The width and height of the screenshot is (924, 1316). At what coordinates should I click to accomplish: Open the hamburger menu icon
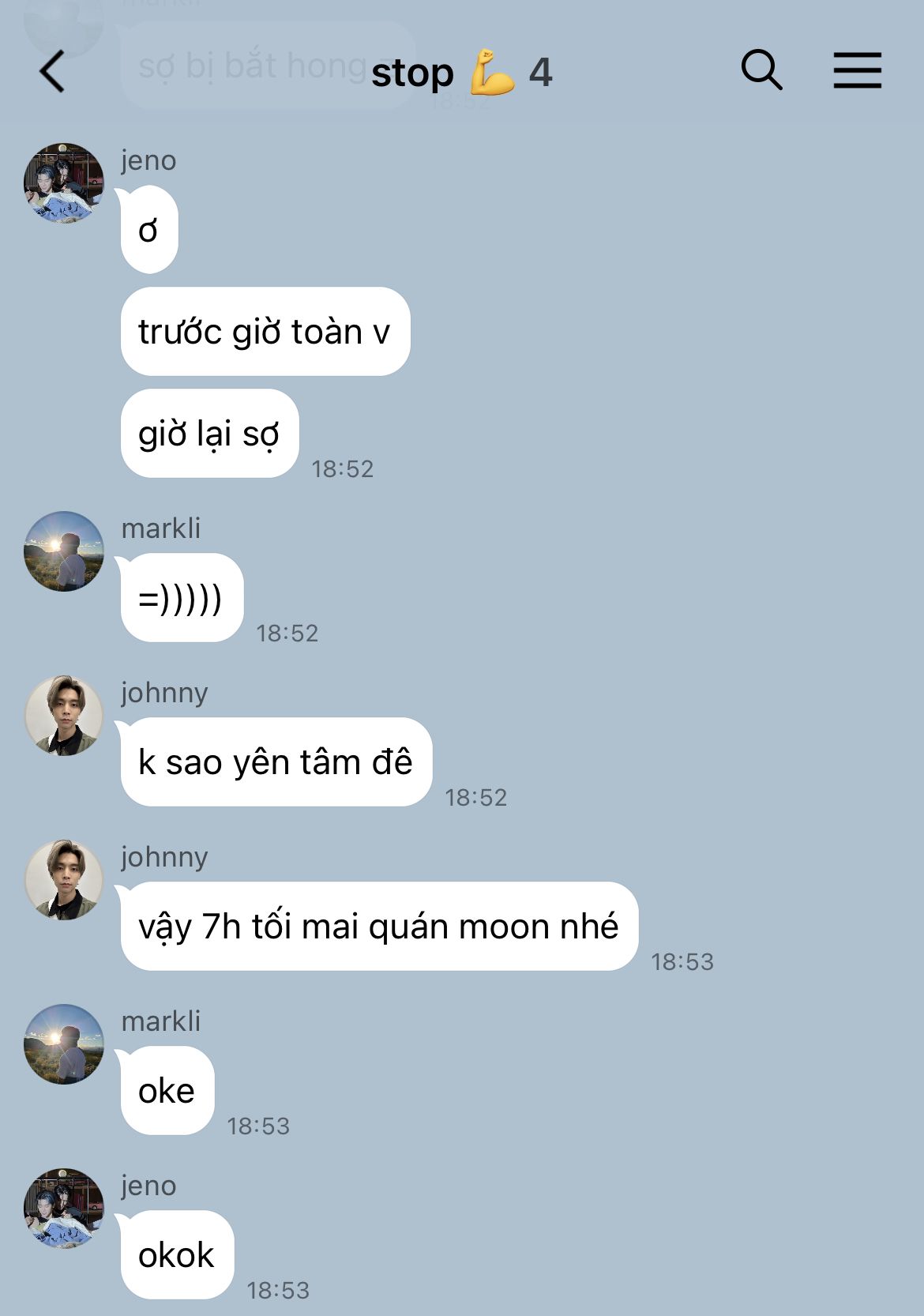858,70
